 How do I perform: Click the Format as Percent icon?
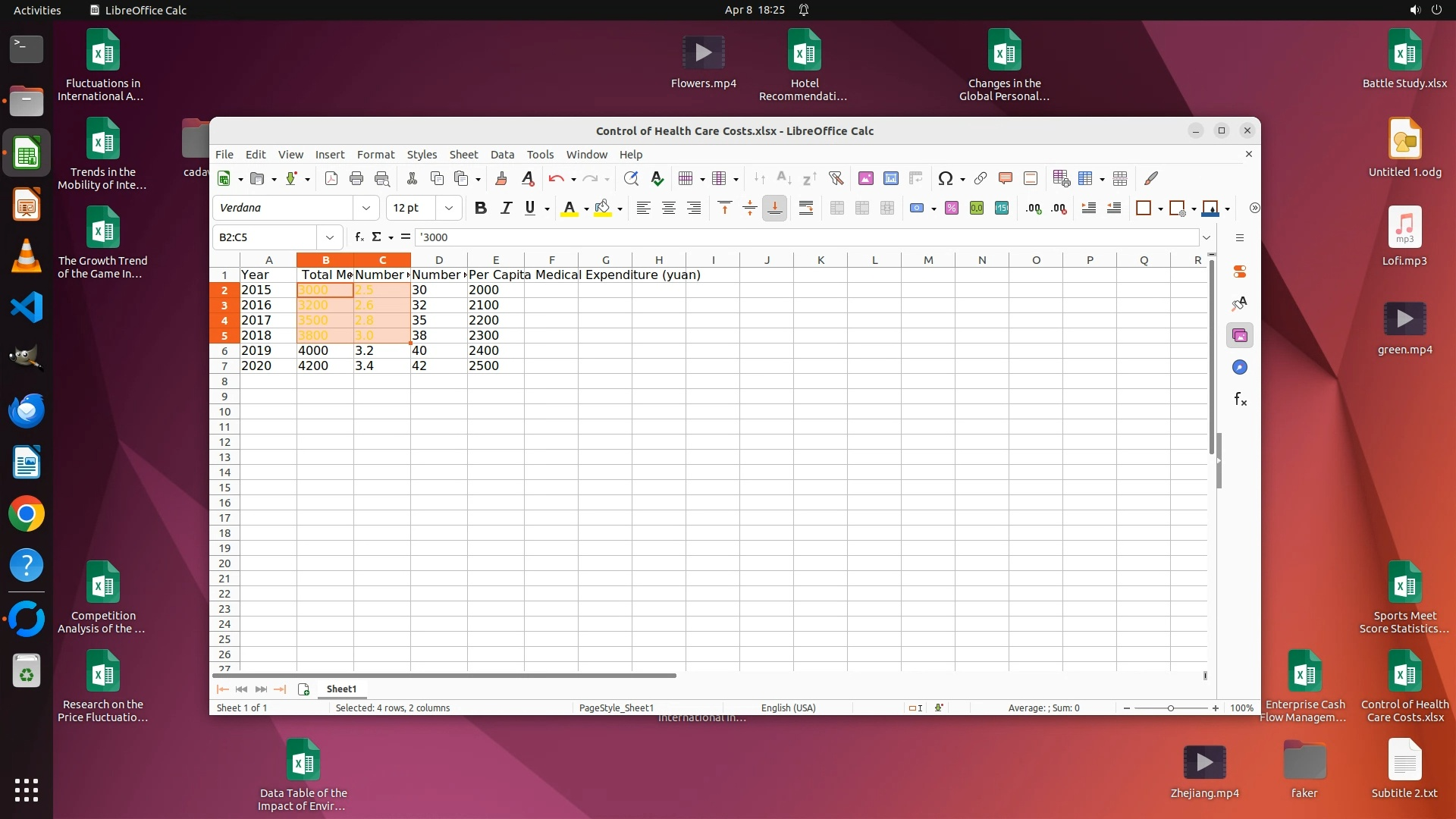coord(952,208)
